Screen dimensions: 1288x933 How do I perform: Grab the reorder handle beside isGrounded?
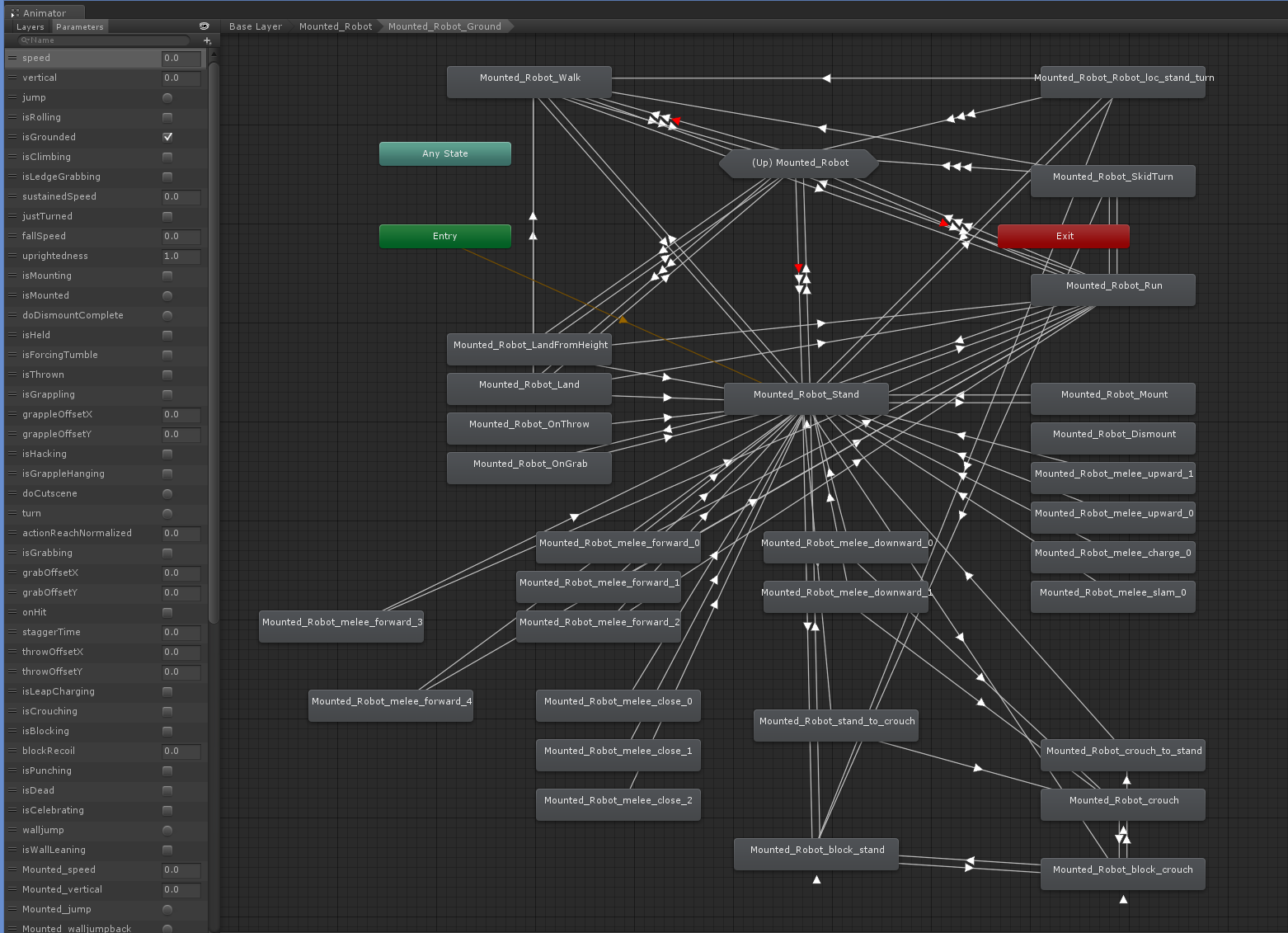pos(12,137)
